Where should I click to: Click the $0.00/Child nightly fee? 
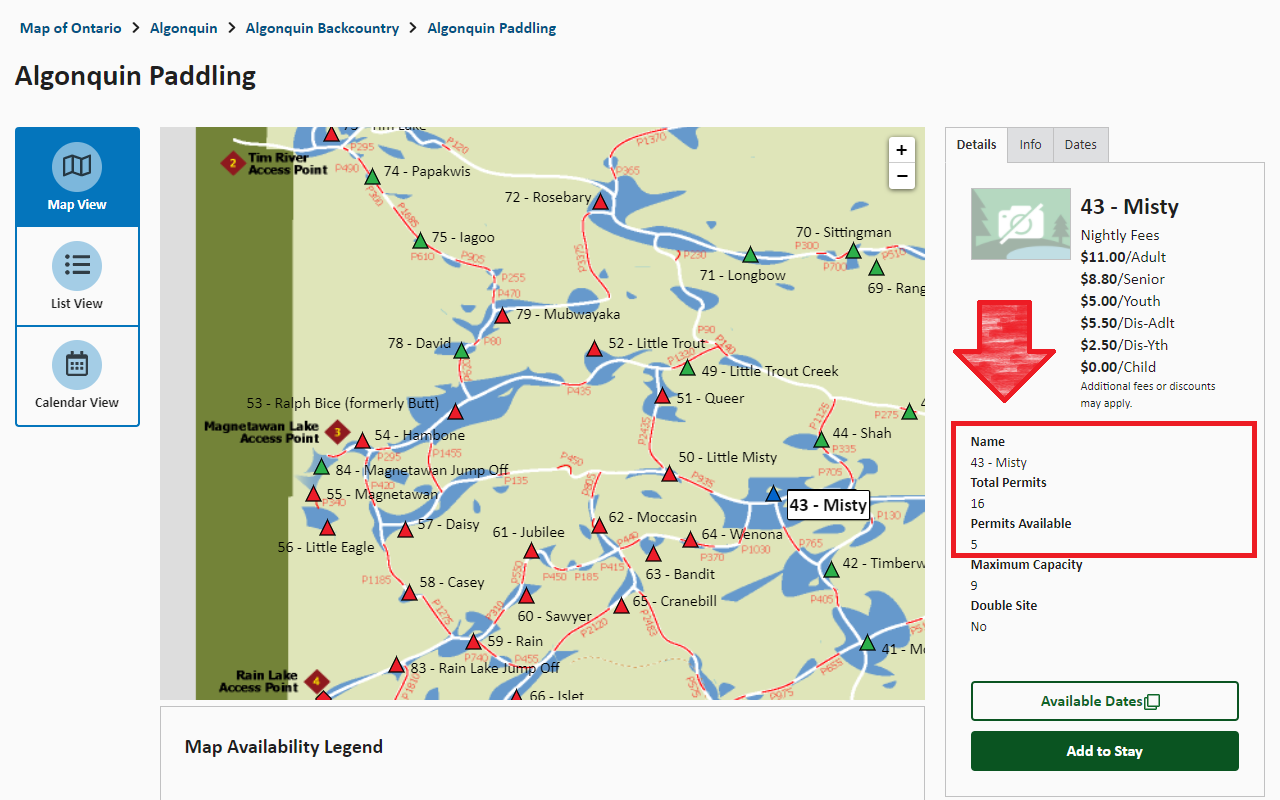1118,367
